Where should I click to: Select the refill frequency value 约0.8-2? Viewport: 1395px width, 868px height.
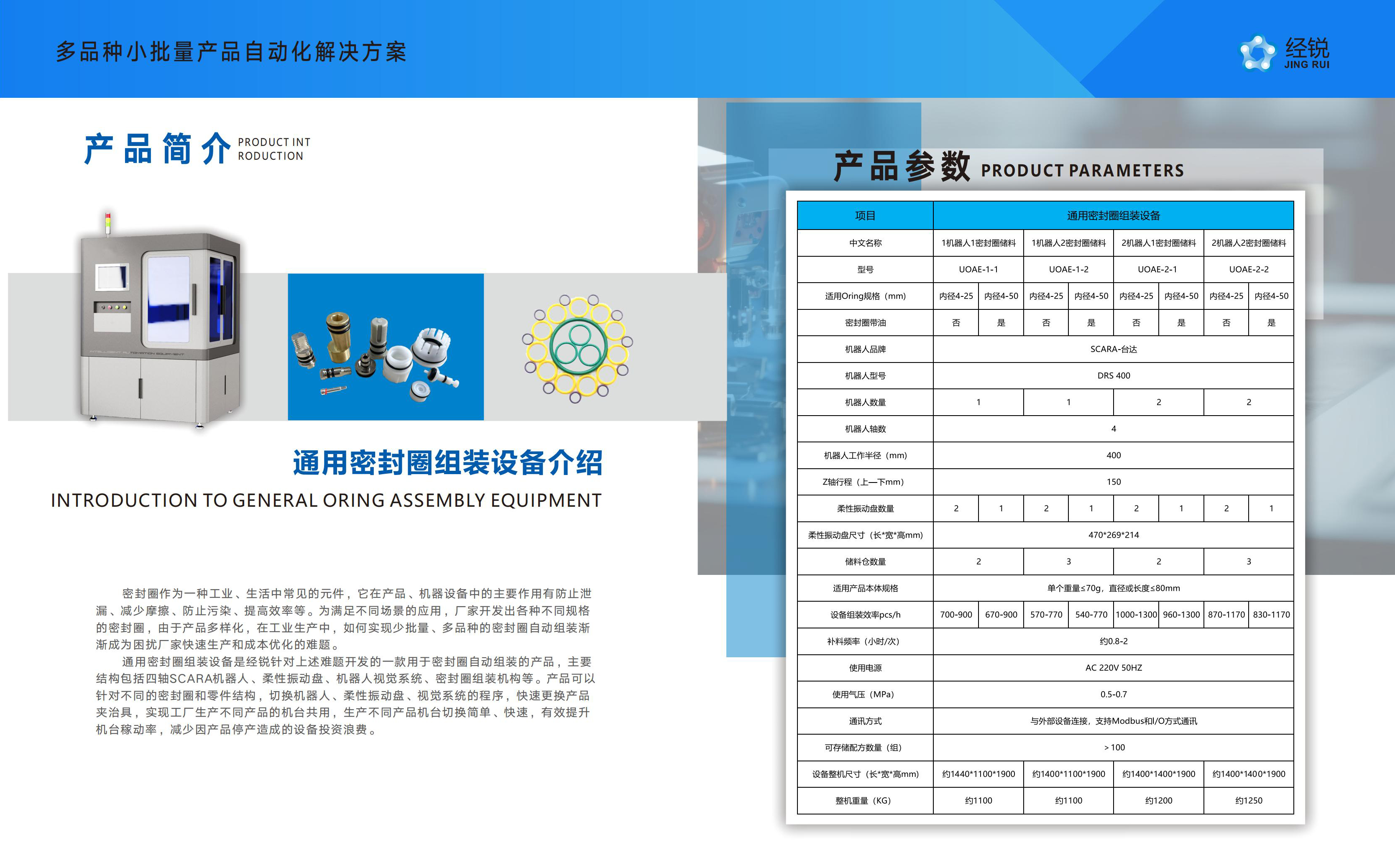(x=1113, y=641)
